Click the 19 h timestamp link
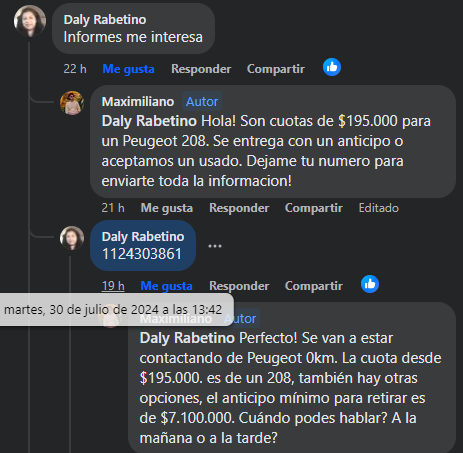 [x=113, y=286]
